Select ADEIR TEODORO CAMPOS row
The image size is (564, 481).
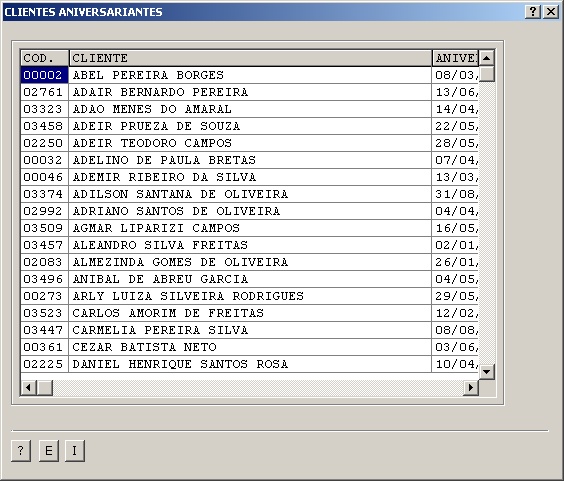click(x=250, y=143)
